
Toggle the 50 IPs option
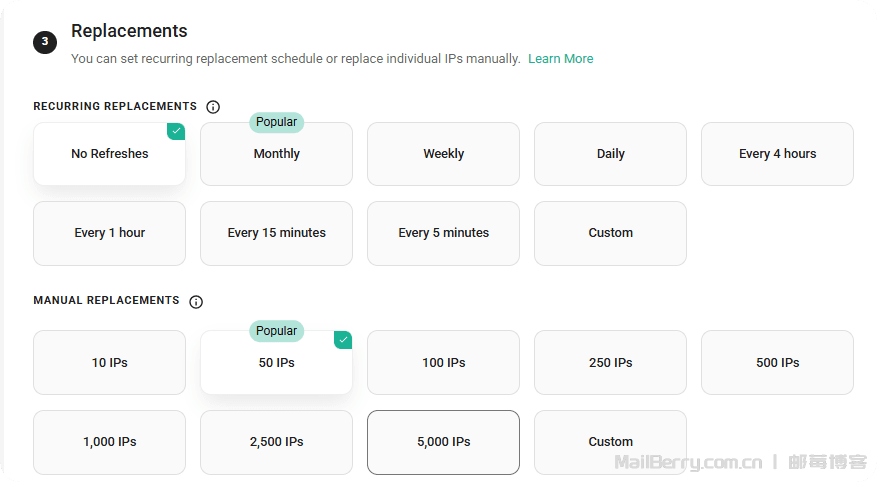276,363
